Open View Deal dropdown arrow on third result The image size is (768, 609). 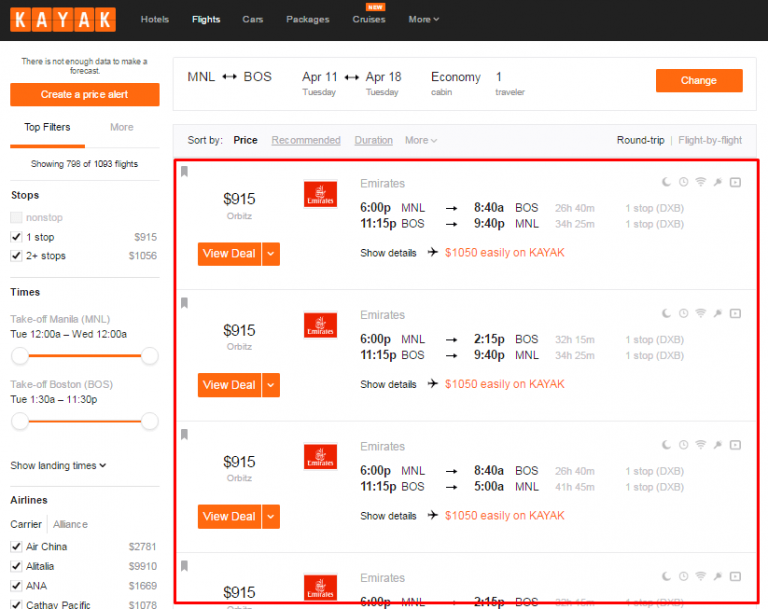tap(271, 516)
